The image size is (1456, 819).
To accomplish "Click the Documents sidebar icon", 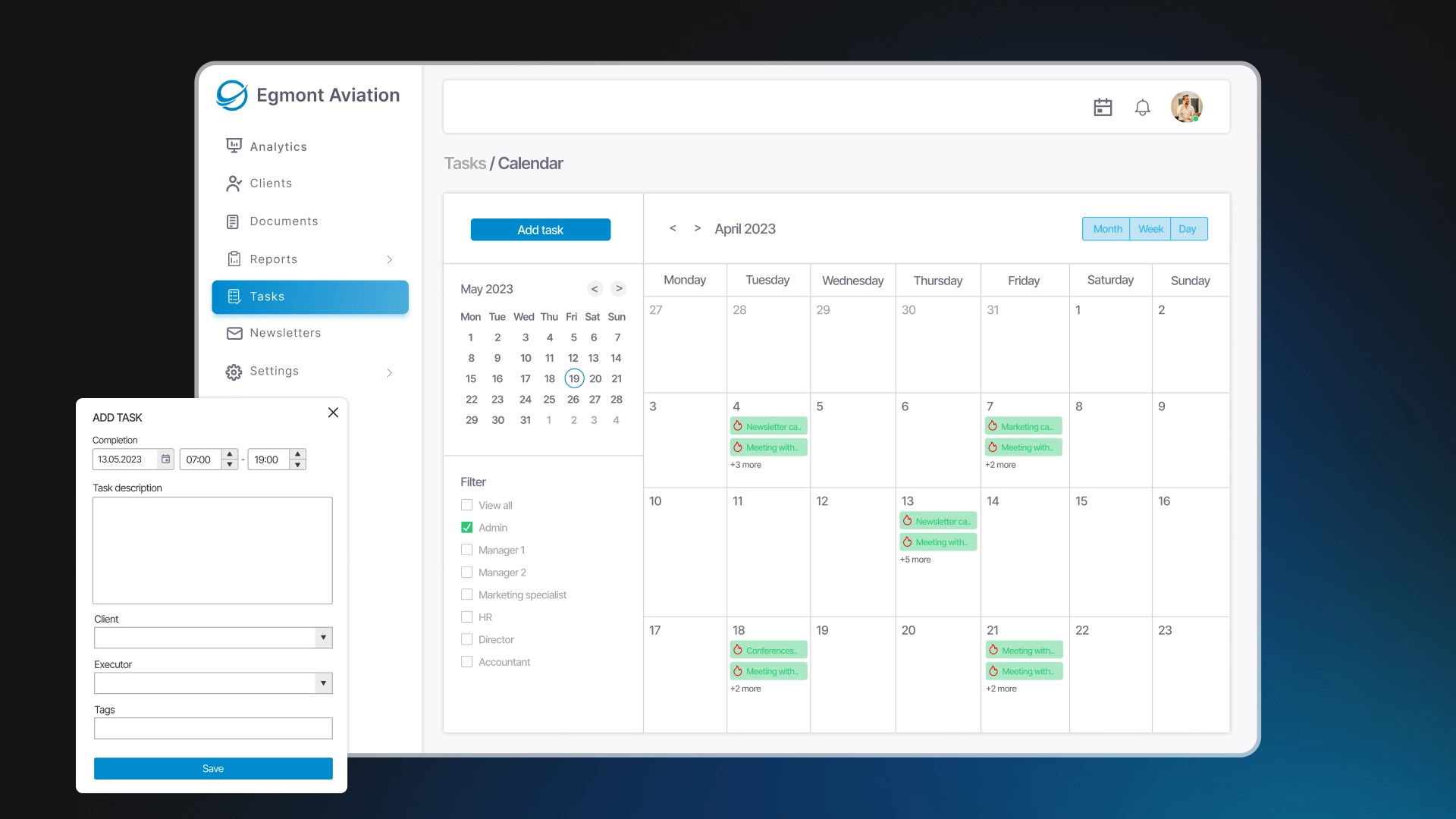I will coord(233,221).
